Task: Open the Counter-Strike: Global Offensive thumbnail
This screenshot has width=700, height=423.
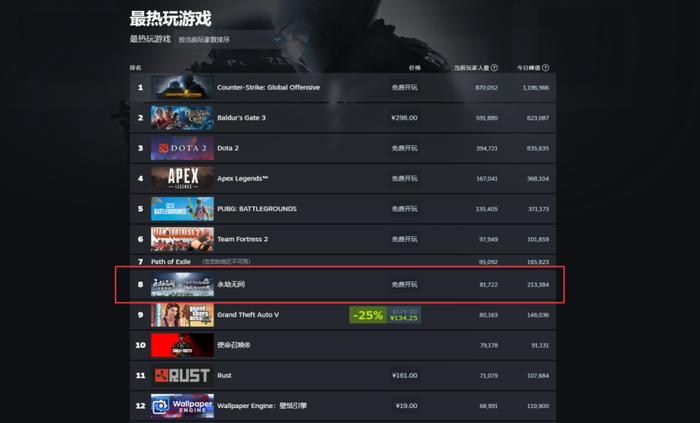Action: (182, 87)
